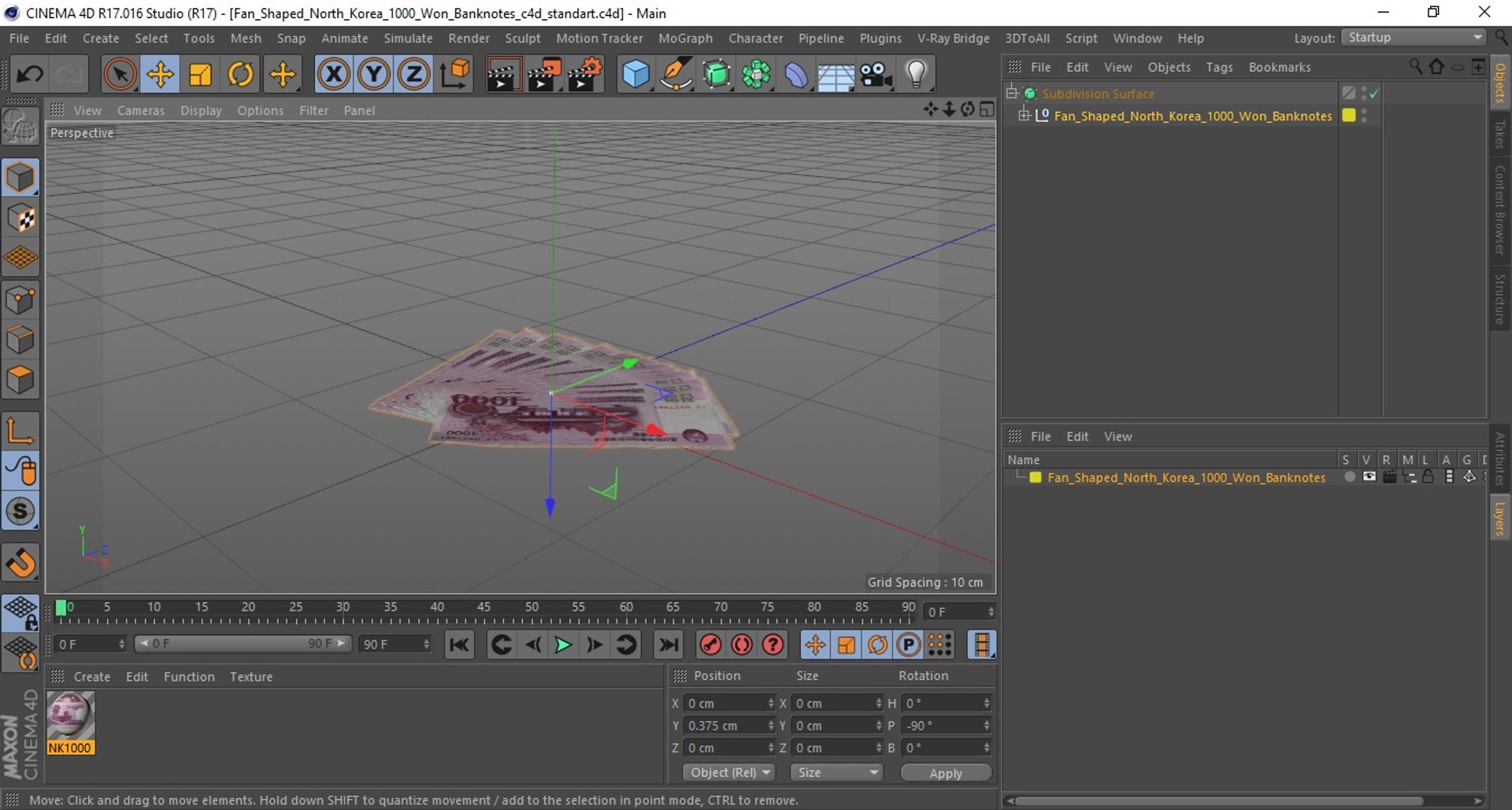The image size is (1512, 810).
Task: Click the Undo arrow icon
Action: [30, 75]
